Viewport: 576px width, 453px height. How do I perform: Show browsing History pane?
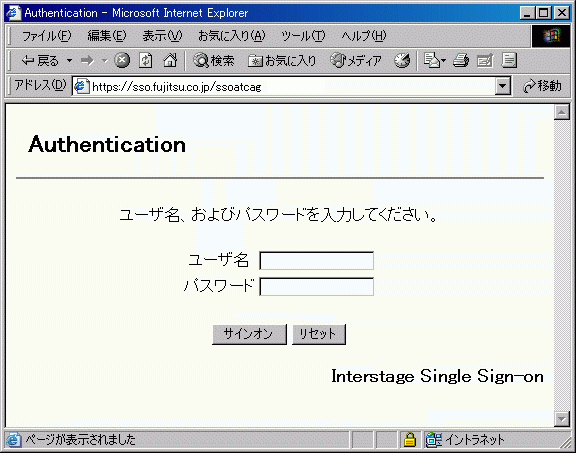tap(402, 60)
